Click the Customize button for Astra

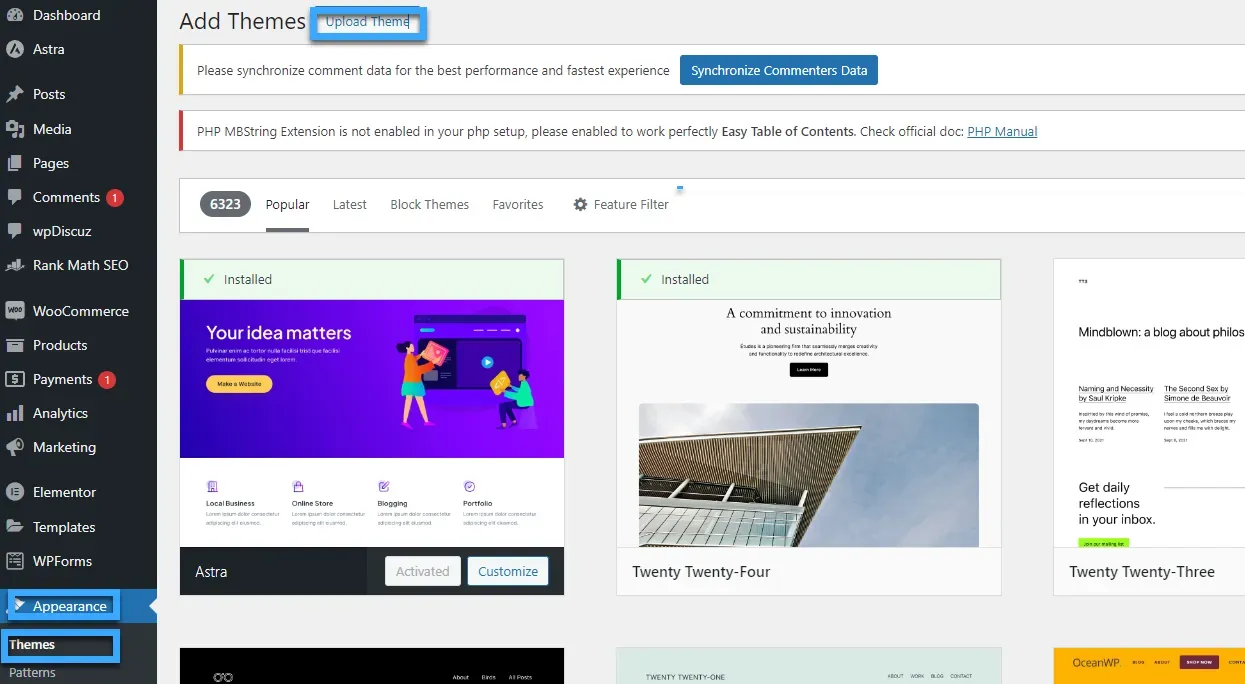508,571
